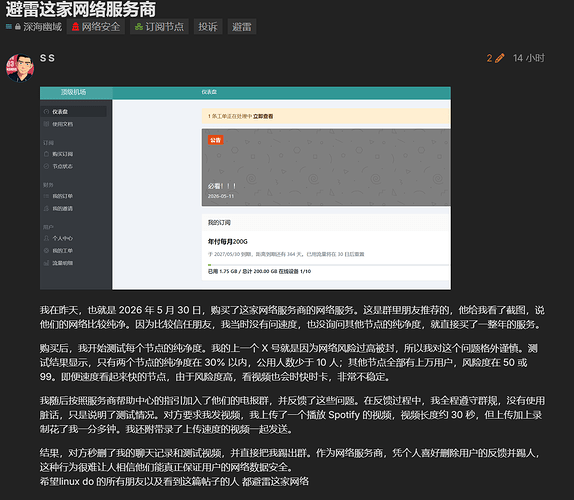Click the 个人中心 user icon
This screenshot has width=574, height=500.
click(x=46, y=238)
